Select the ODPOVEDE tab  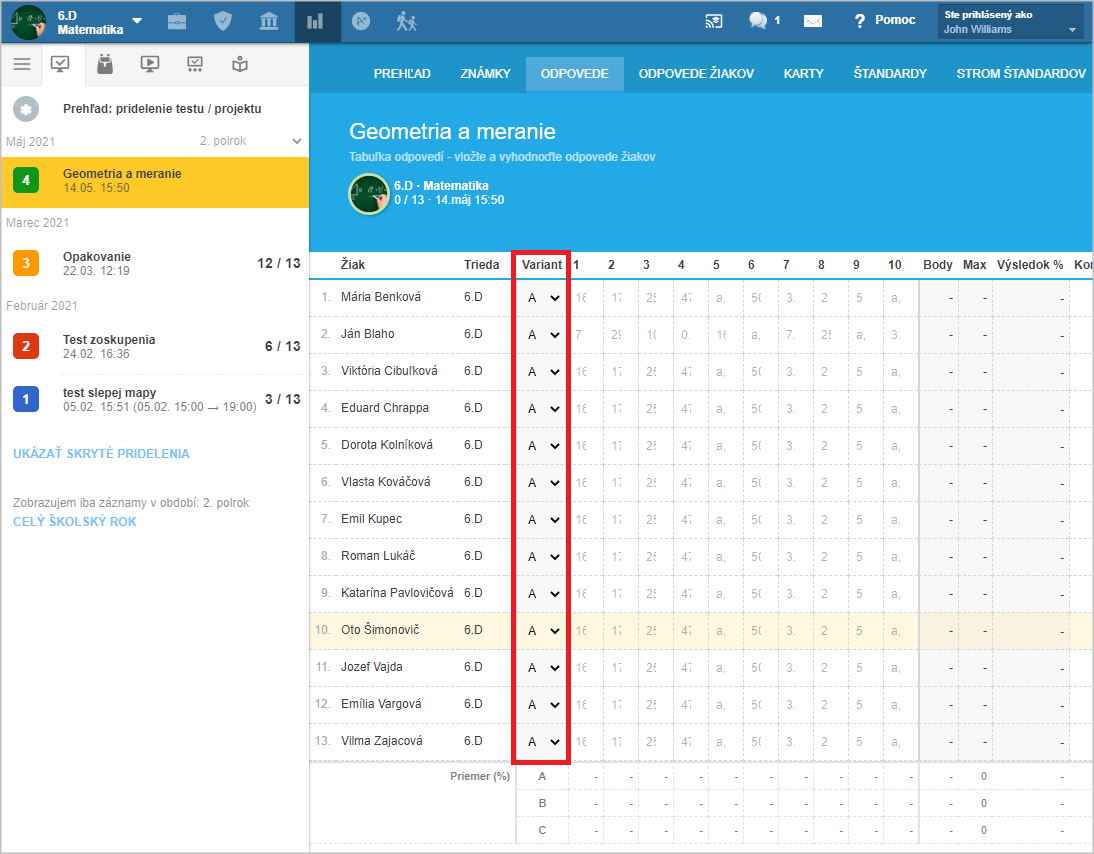(x=574, y=74)
